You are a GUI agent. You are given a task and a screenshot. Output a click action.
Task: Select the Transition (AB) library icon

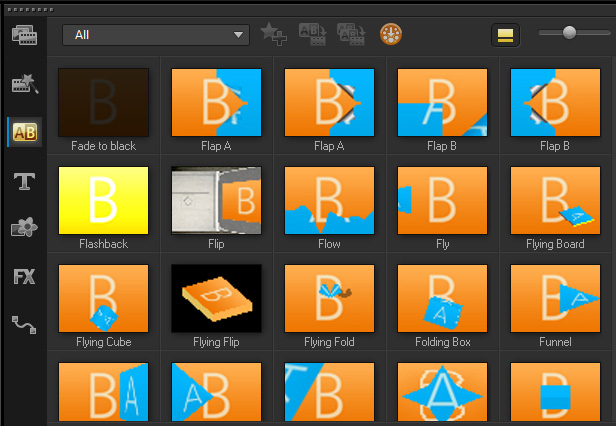[x=23, y=132]
